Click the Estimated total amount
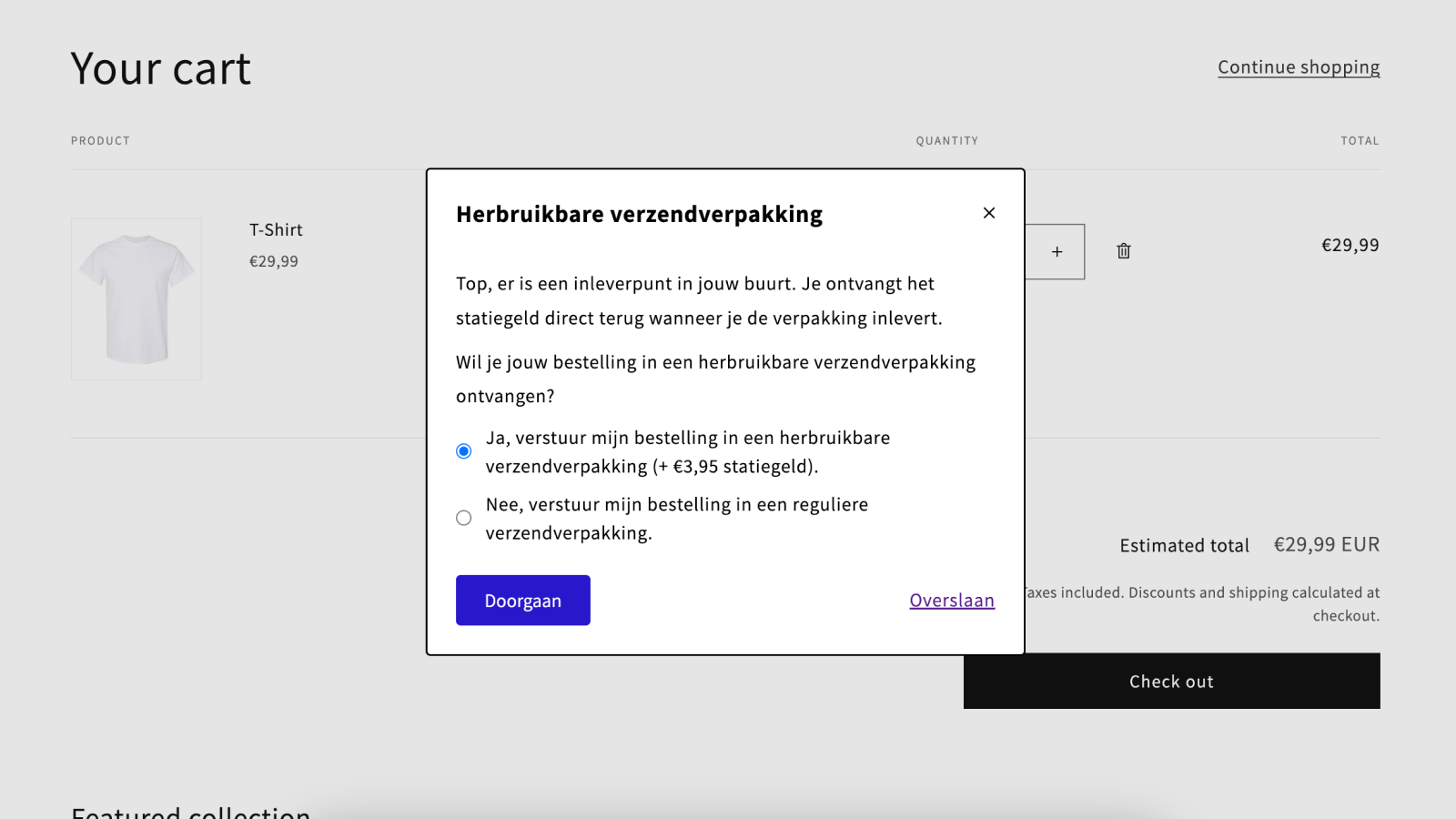Screen dimensions: 1456x819 [x=1326, y=544]
